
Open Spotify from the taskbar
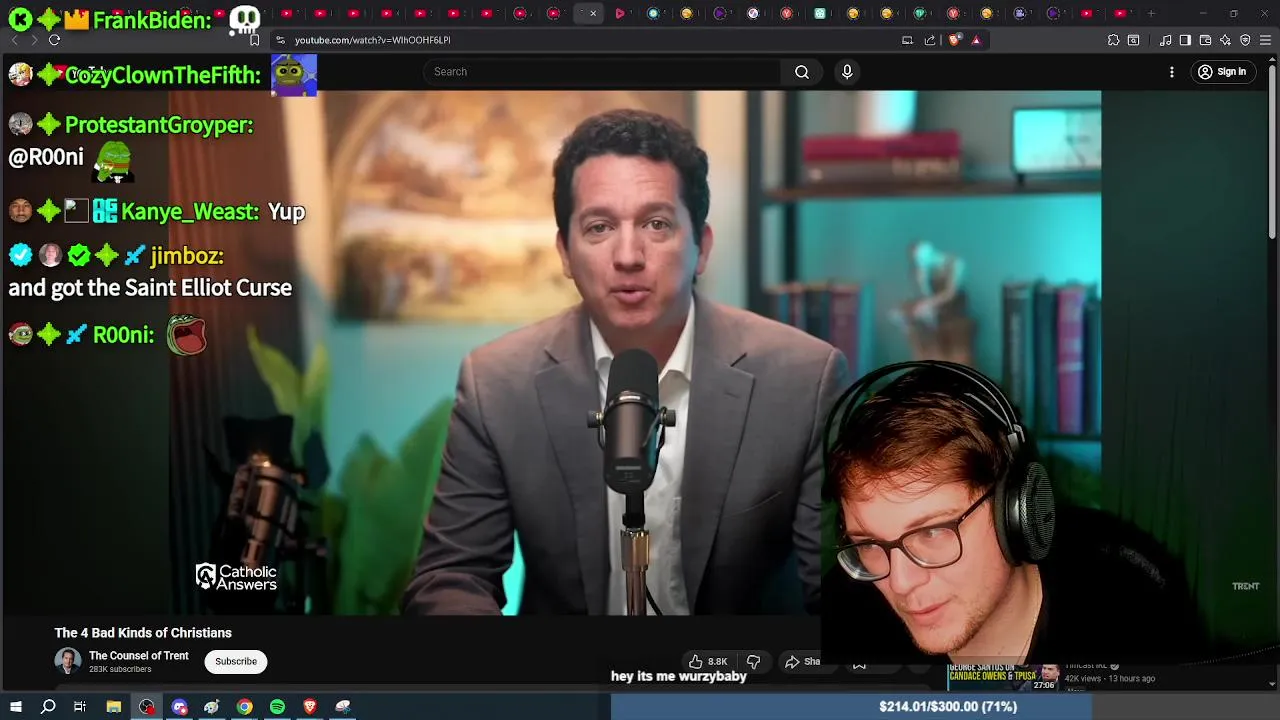tap(277, 707)
